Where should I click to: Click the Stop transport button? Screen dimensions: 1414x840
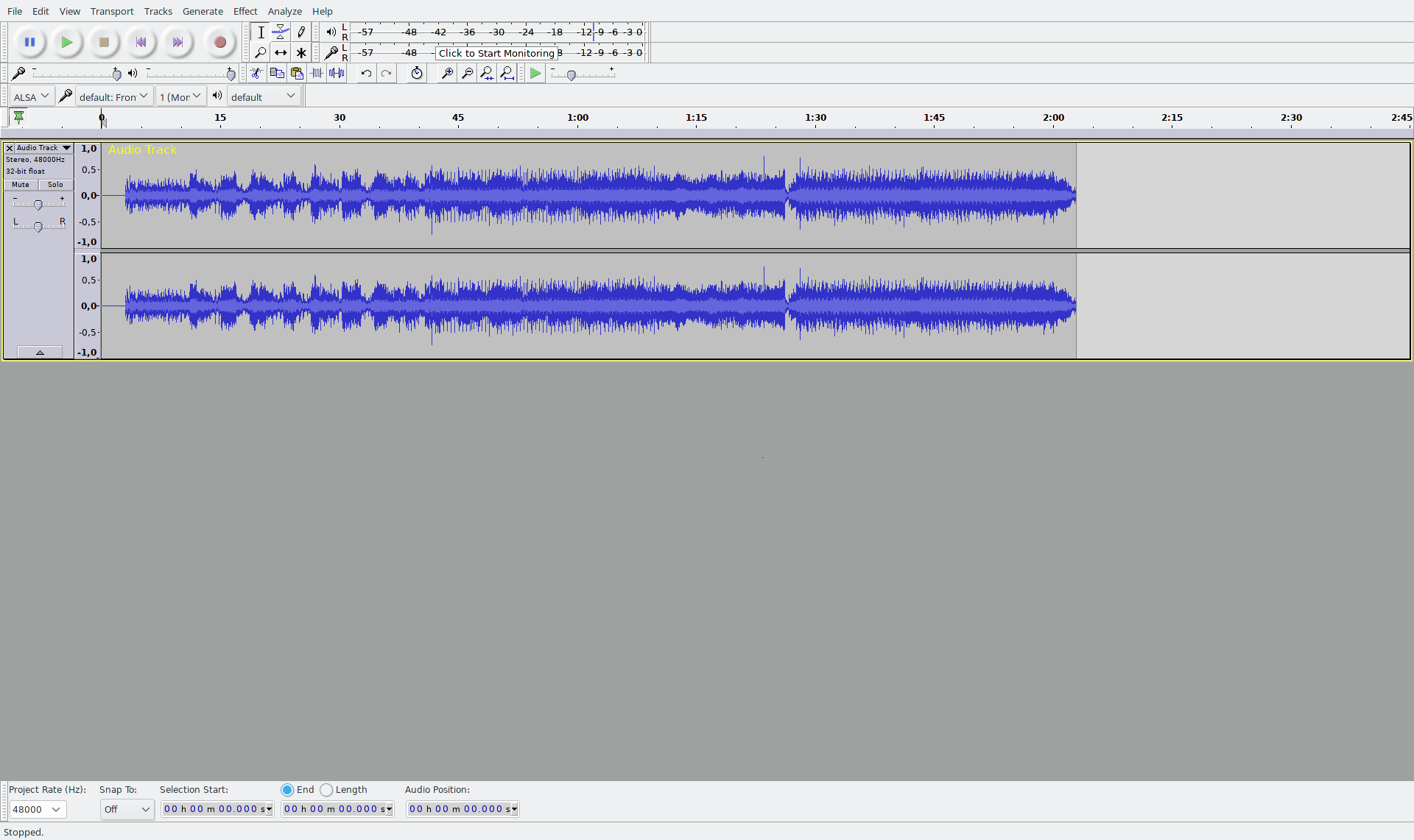click(104, 43)
